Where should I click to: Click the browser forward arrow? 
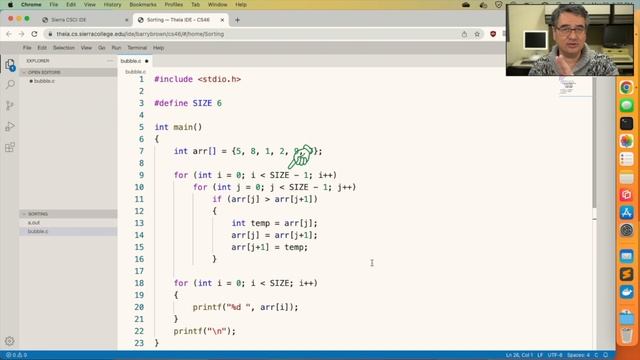coord(21,34)
